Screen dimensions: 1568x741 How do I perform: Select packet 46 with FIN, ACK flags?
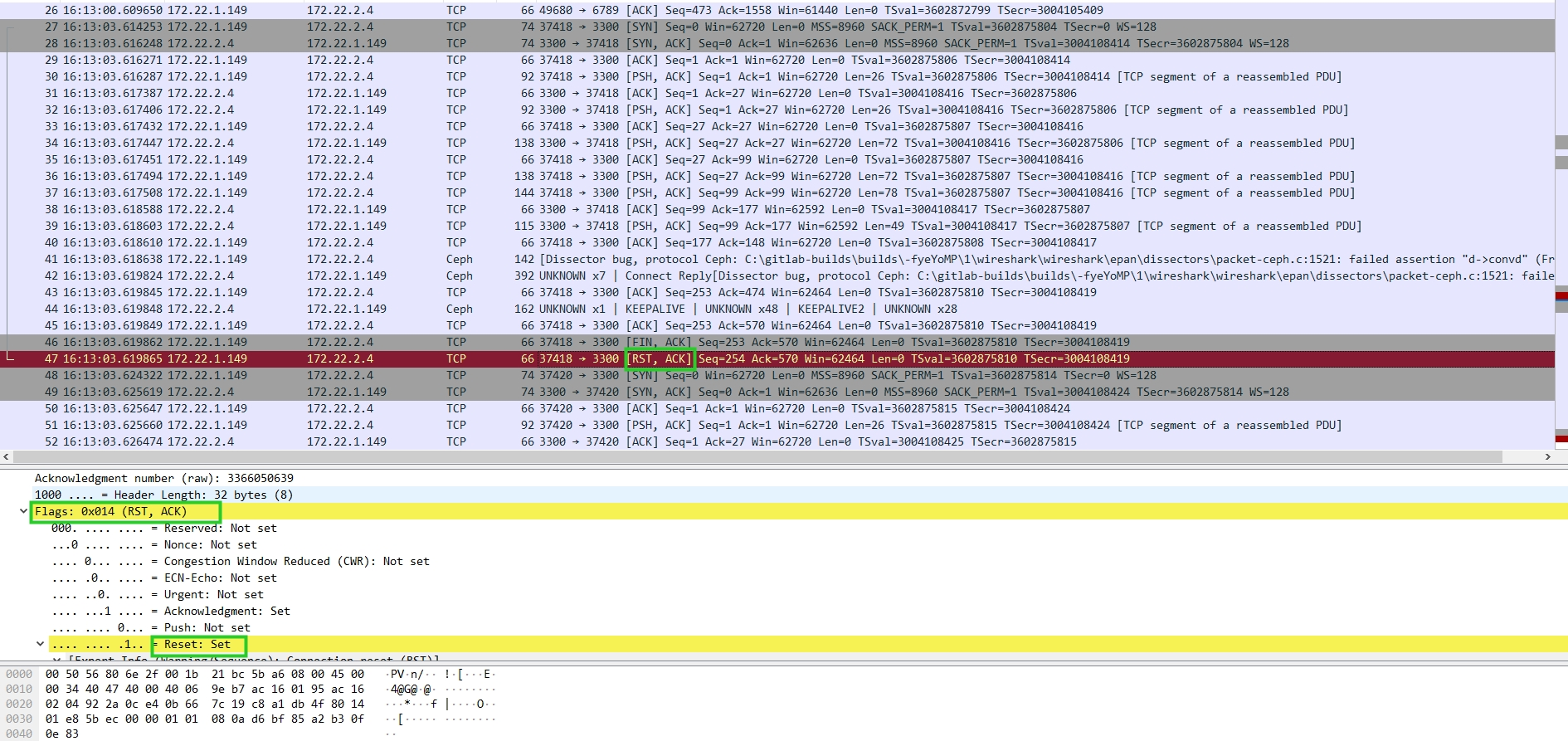click(777, 342)
